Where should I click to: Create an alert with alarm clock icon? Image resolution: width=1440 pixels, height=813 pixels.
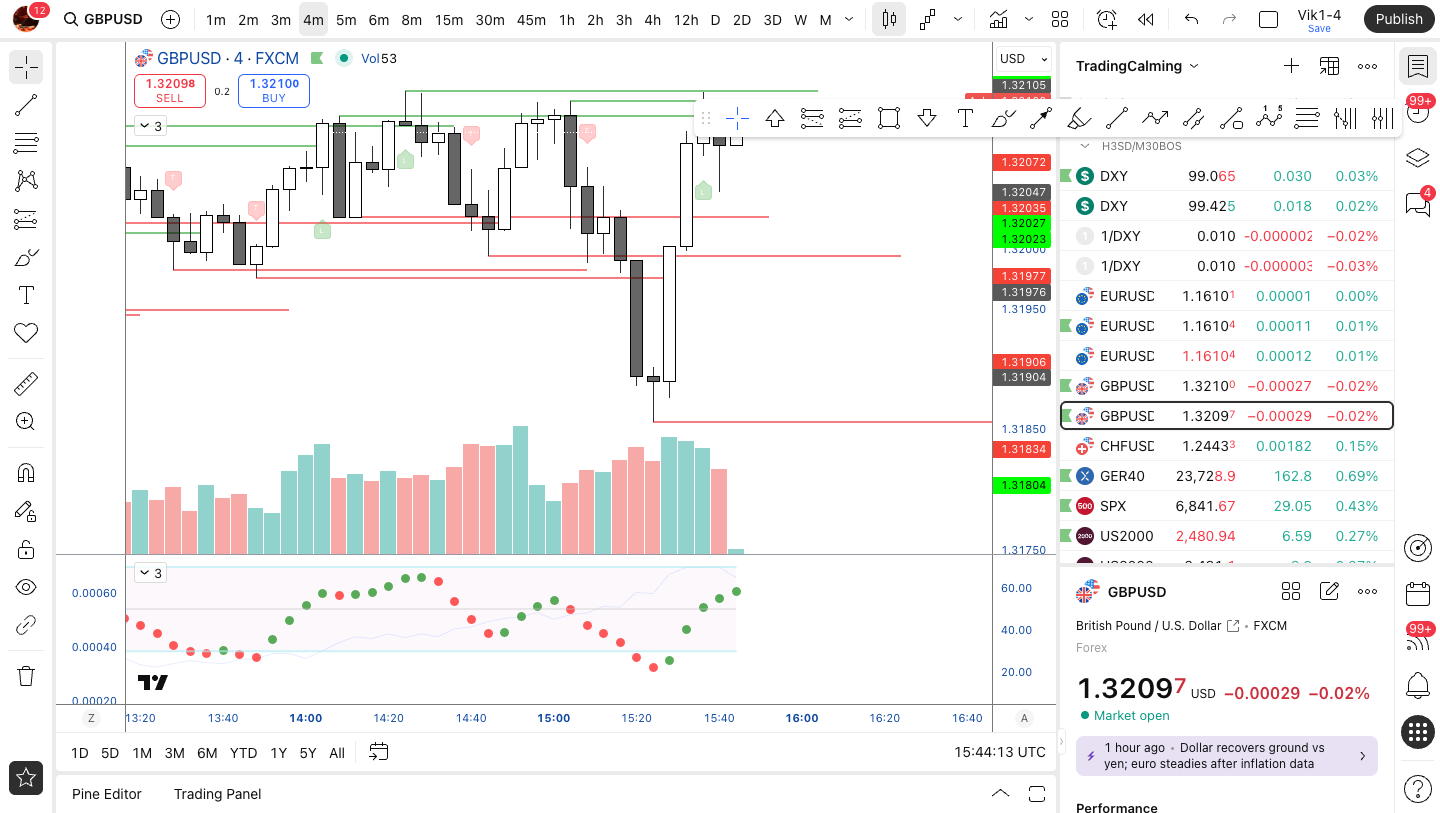[1106, 19]
